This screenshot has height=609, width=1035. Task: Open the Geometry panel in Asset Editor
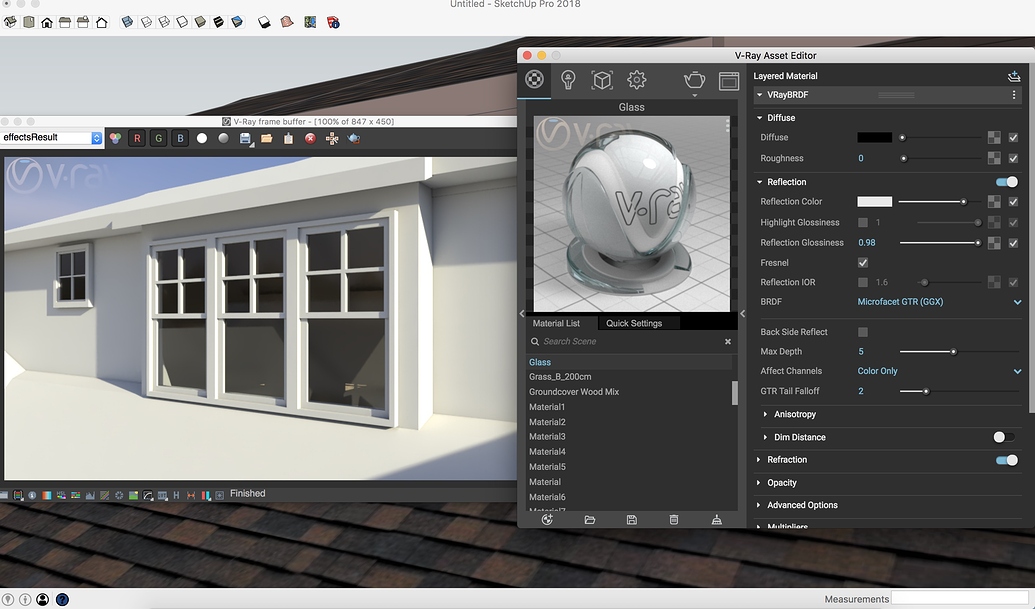[601, 80]
